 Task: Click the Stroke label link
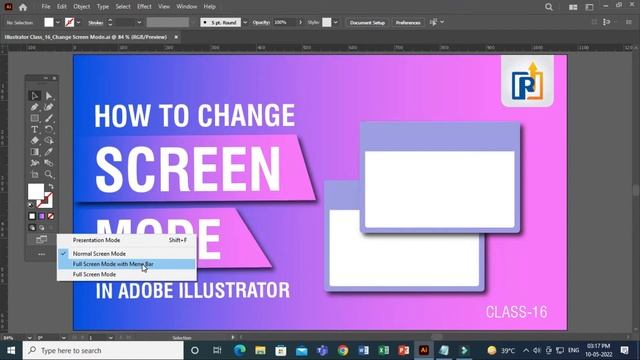(96, 23)
